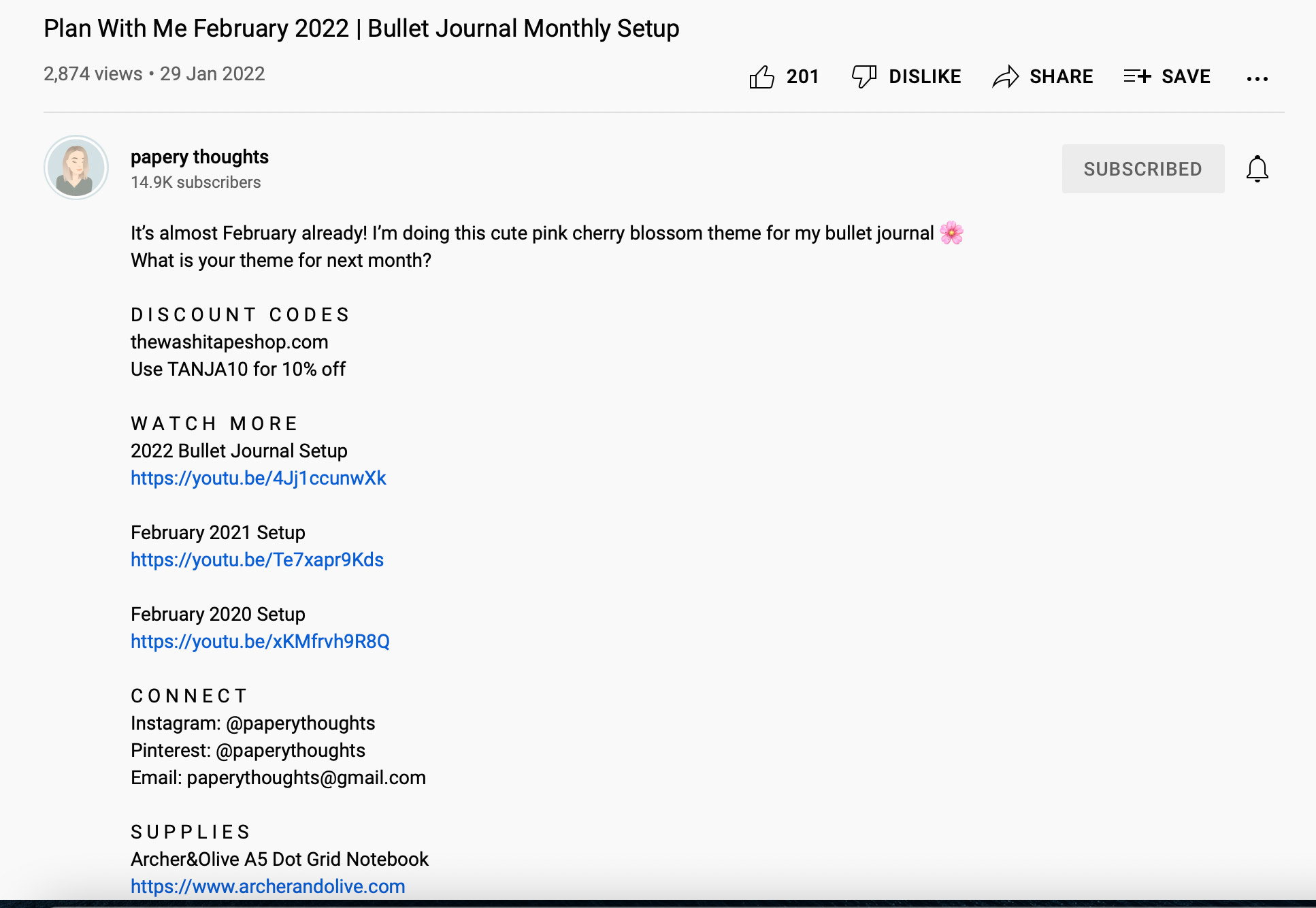Image resolution: width=1316 pixels, height=908 pixels.
Task: Open the February 2021 Setup link
Action: click(x=257, y=560)
